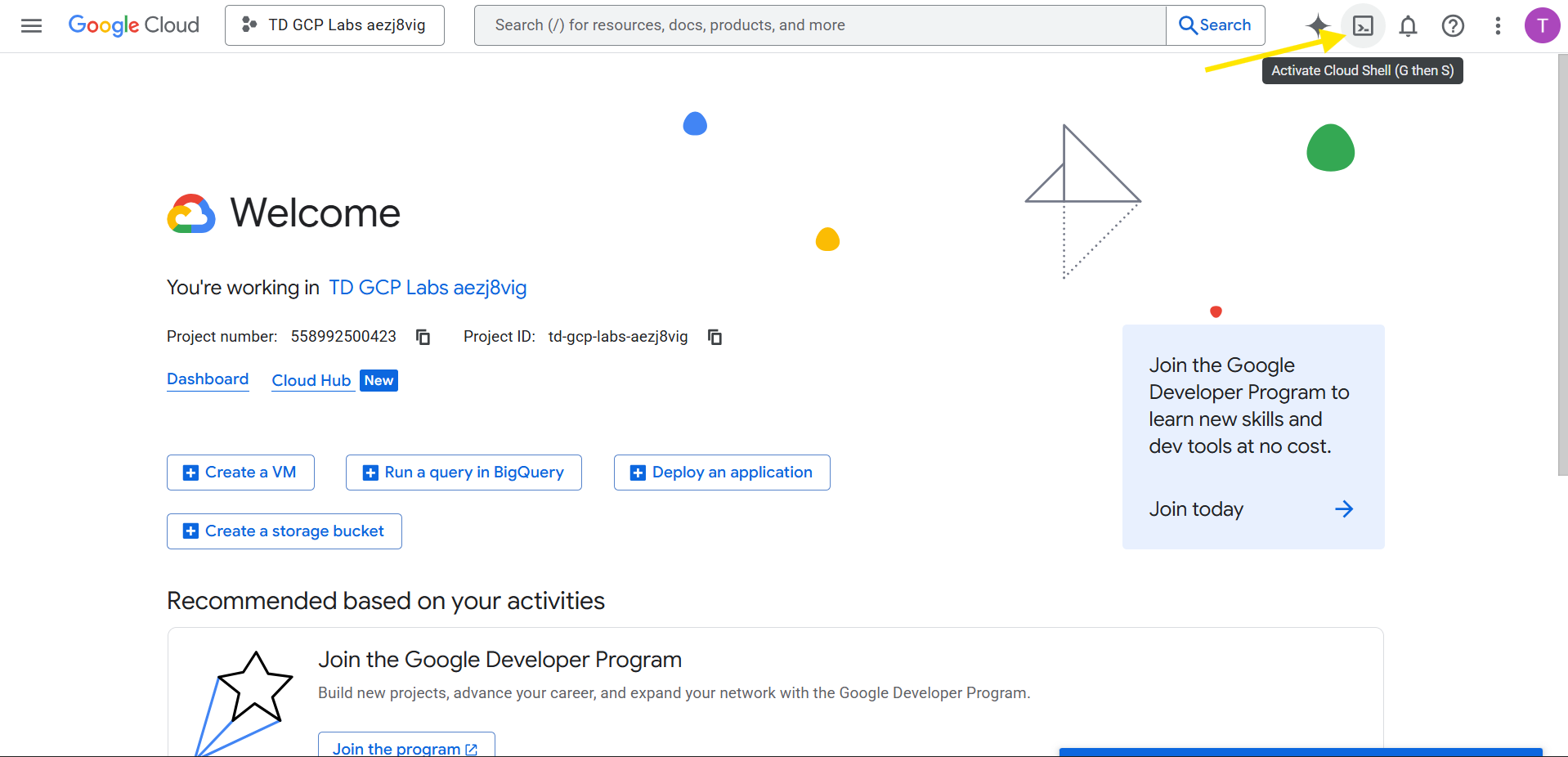Screen dimensions: 1568x757
Task: Activate Cloud Shell terminal icon
Action: tap(1363, 26)
